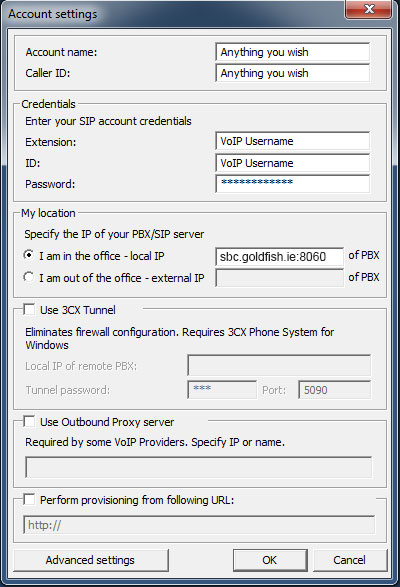Click the Port field showing 5090

(334, 390)
